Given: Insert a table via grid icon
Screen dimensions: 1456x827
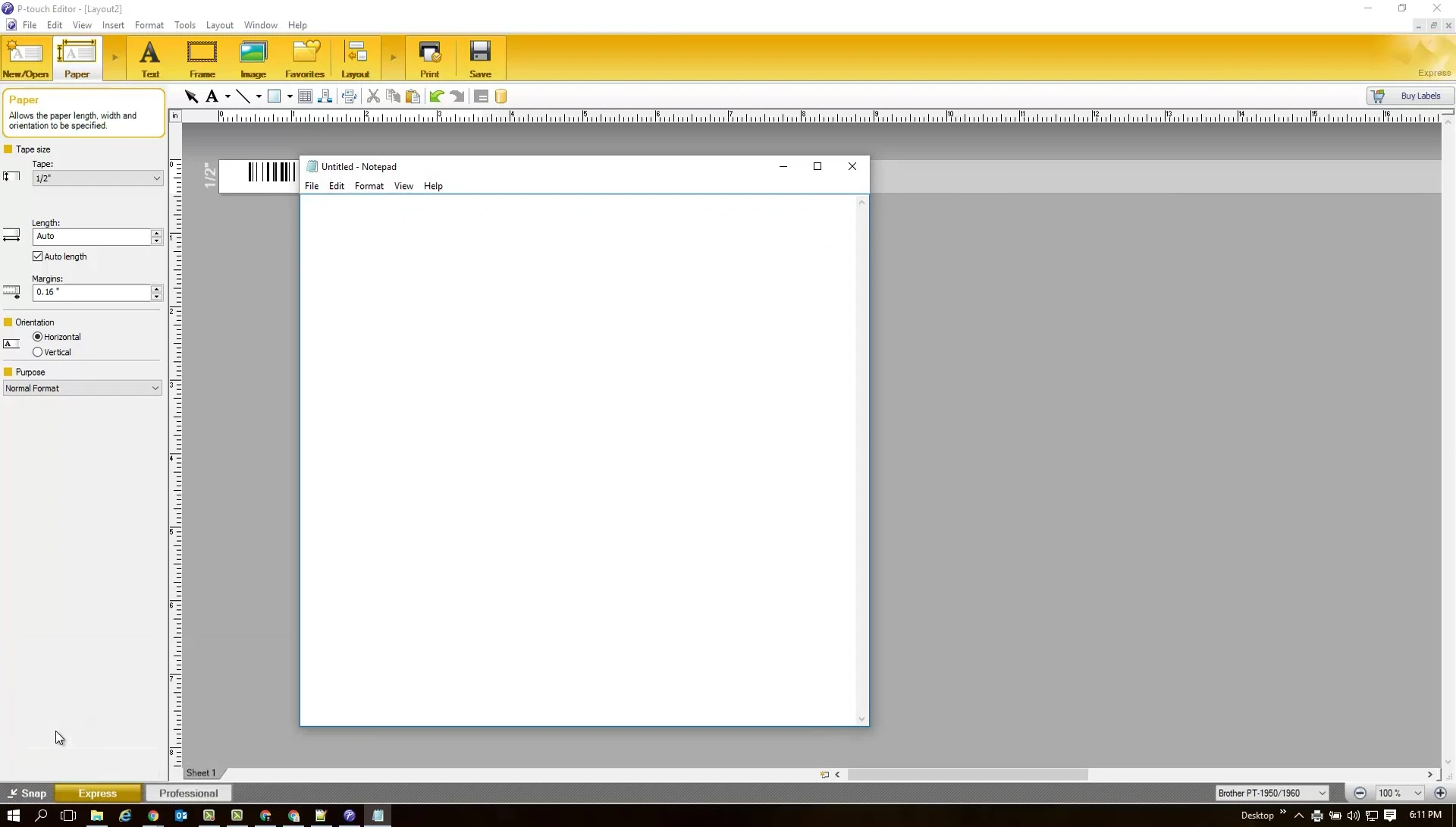Looking at the screenshot, I should (305, 96).
